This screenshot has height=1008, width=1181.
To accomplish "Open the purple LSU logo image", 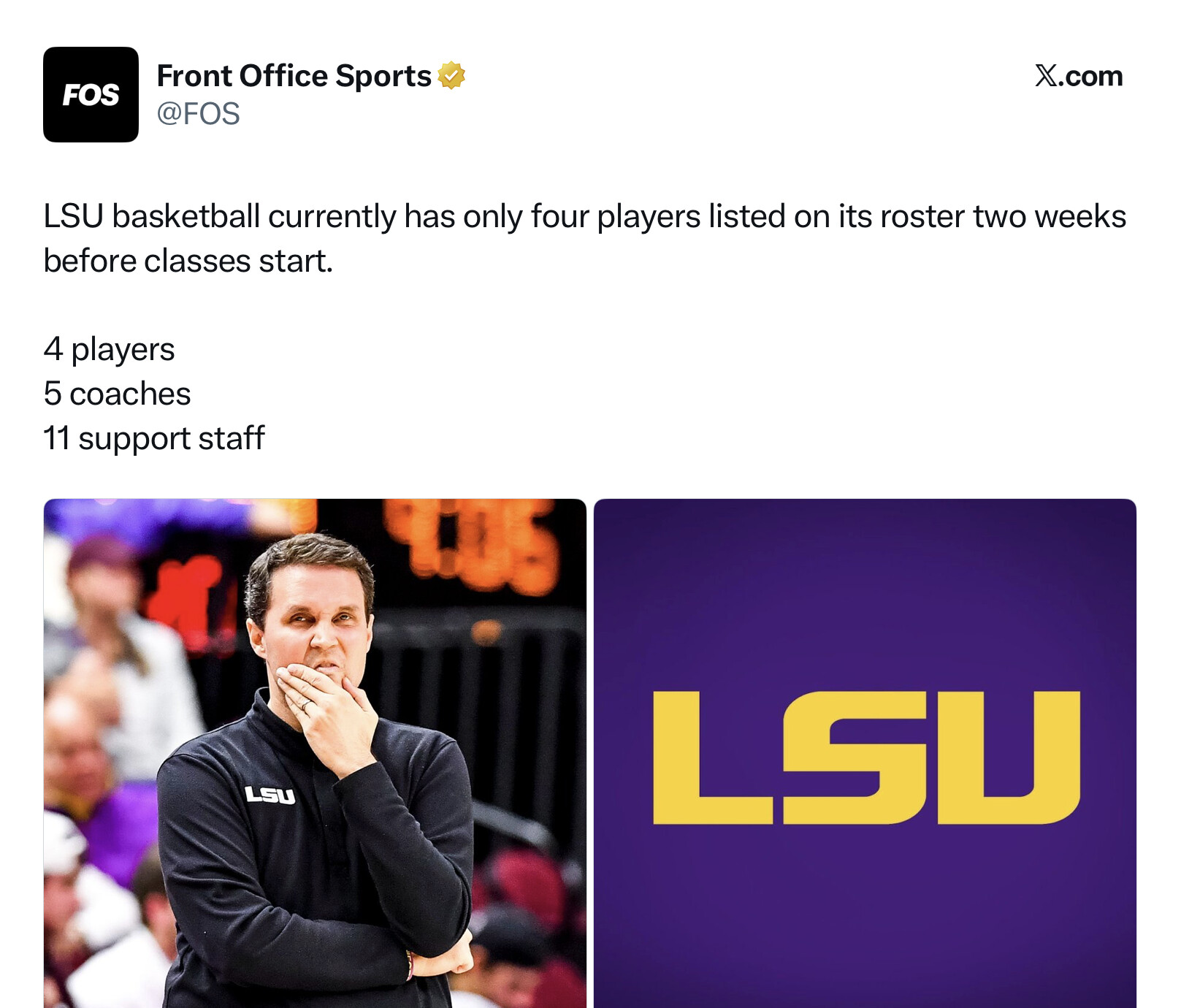I will pos(865,753).
